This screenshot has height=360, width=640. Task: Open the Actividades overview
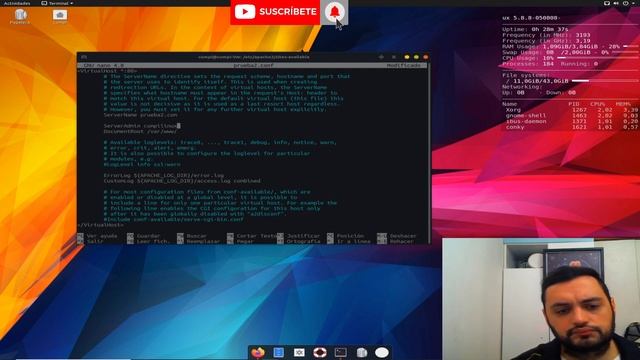point(17,3)
